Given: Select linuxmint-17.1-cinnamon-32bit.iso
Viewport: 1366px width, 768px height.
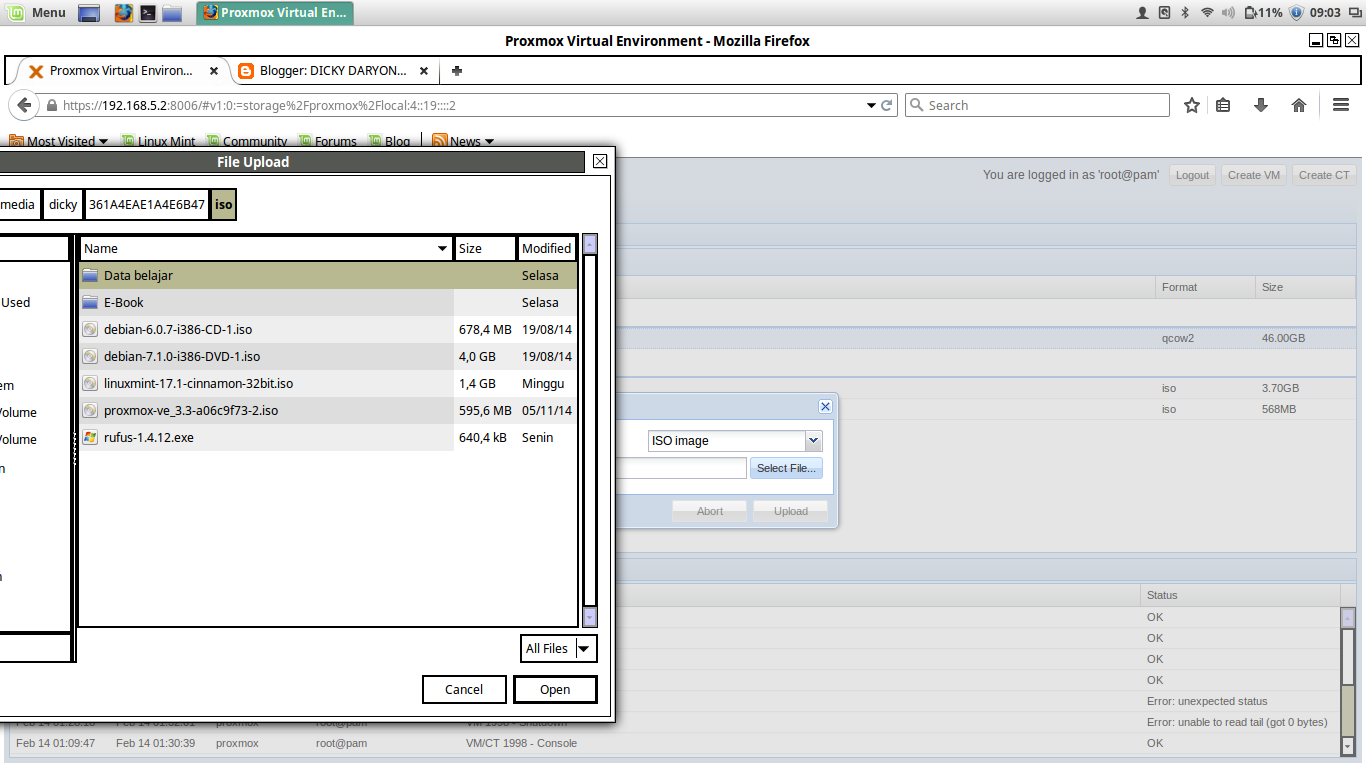Looking at the screenshot, I should pyautogui.click(x=328, y=383).
